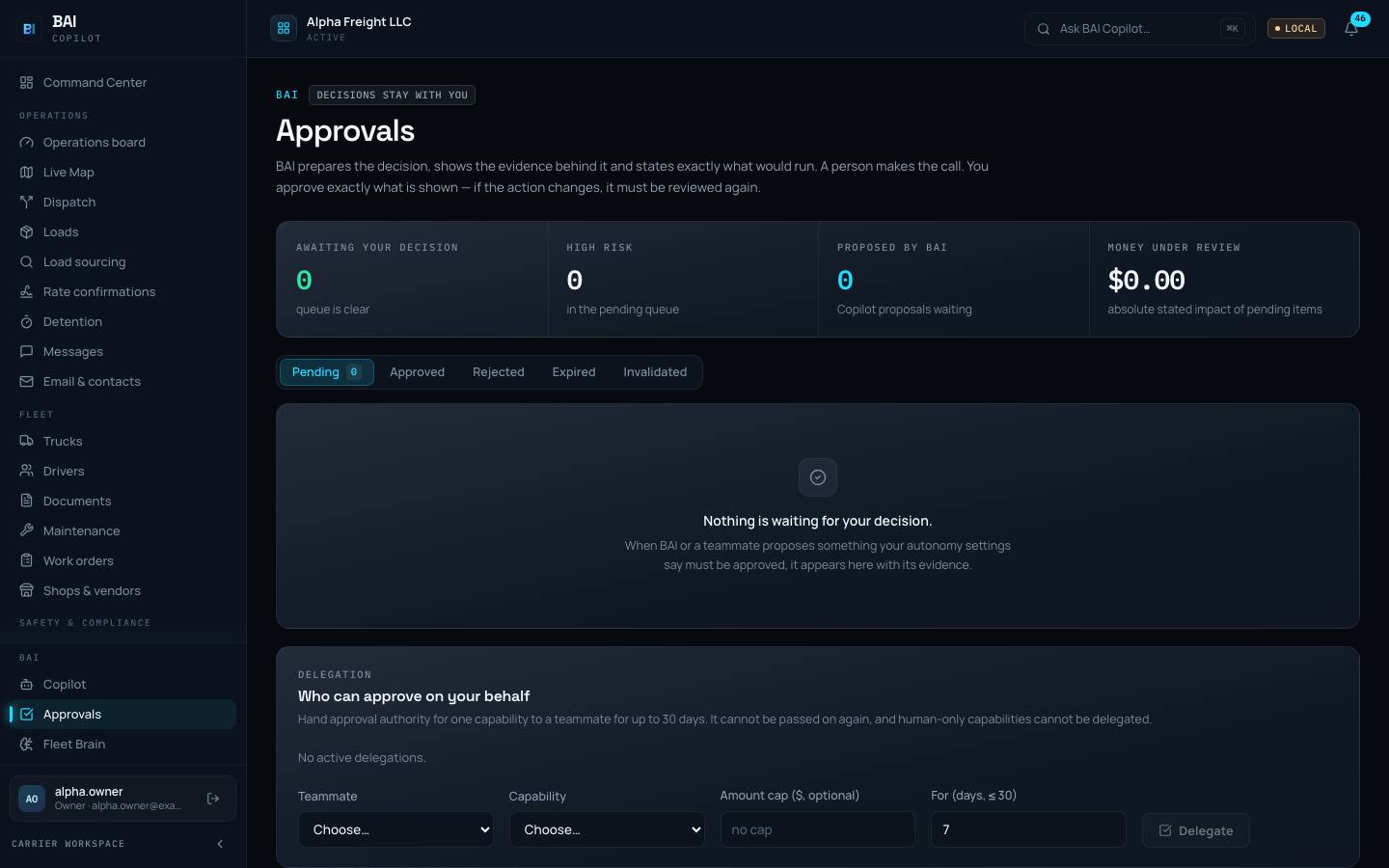Click the ⌘K shortcut hint
Screen dimensions: 1389x868
point(1232,29)
